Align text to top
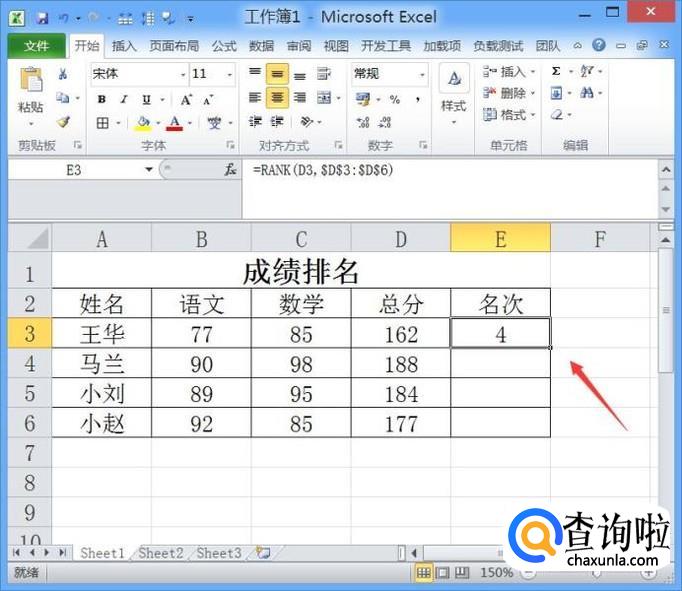 255,73
